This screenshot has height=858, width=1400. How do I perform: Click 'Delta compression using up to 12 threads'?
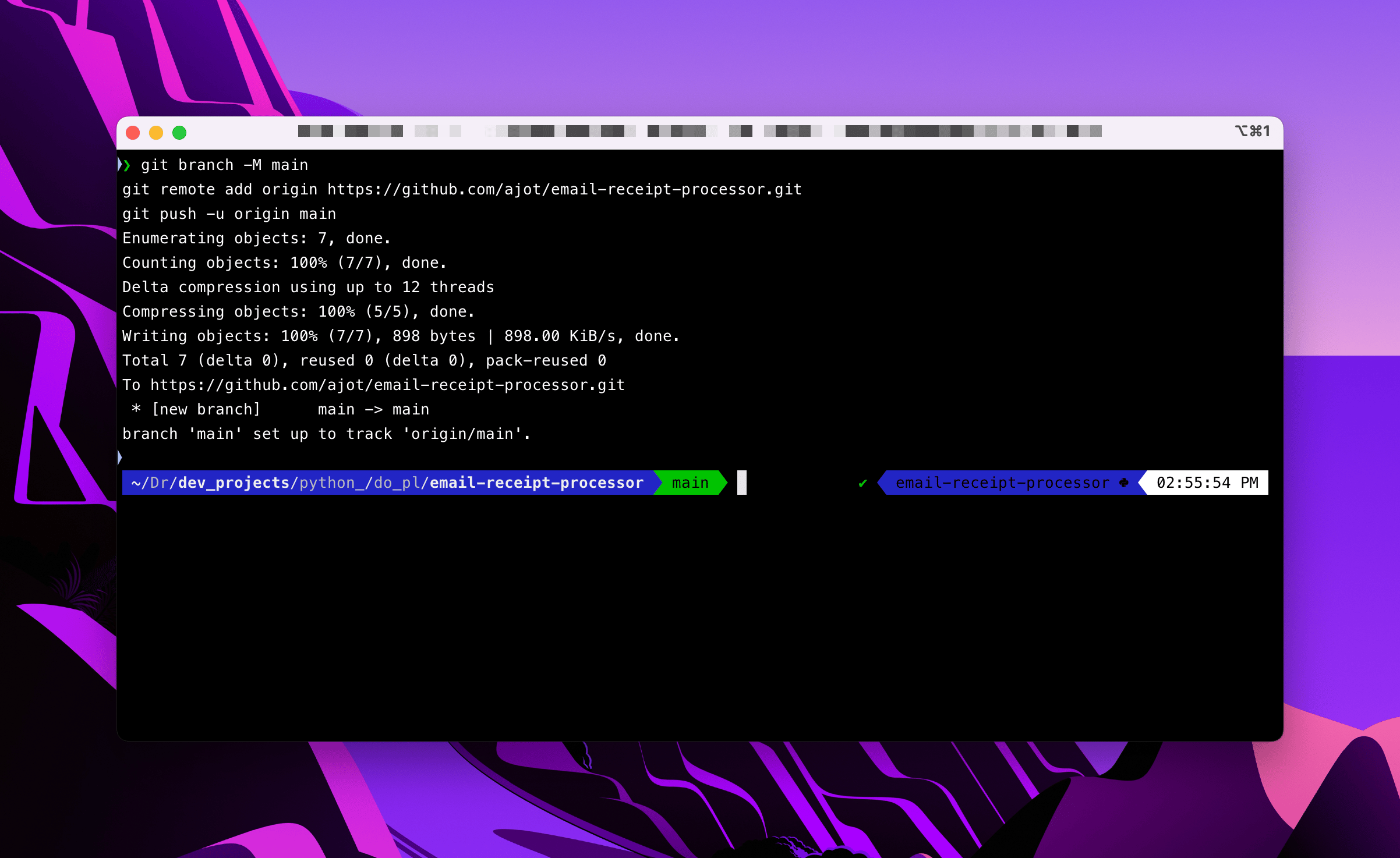point(308,288)
